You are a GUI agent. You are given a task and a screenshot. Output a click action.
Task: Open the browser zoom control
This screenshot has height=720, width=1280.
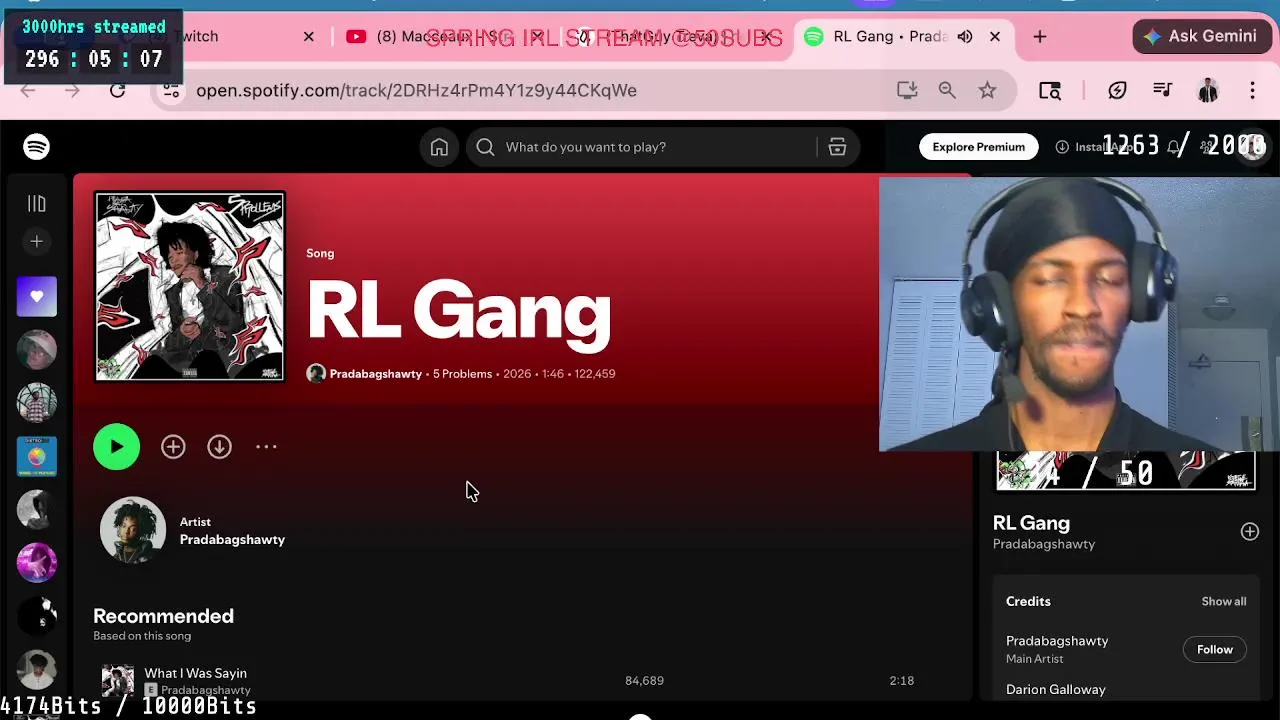pos(947,91)
